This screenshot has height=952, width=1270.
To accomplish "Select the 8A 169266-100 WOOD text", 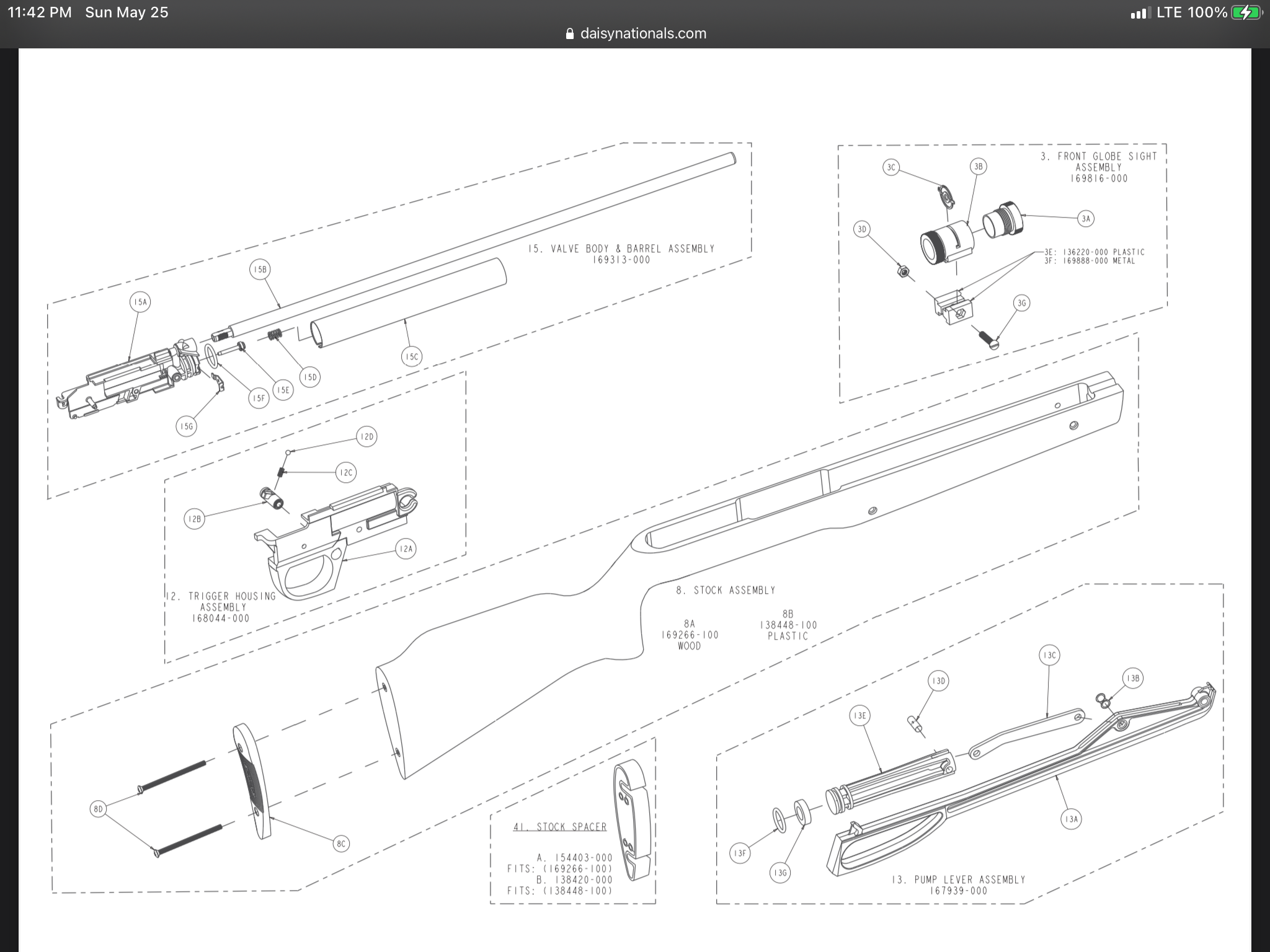I will pyautogui.click(x=690, y=635).
